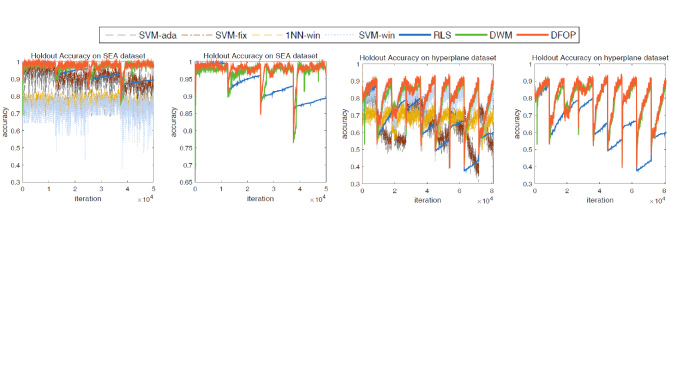Click the SEA dataset title of the three-method plot
This screenshot has height=379, width=677.
260,56
